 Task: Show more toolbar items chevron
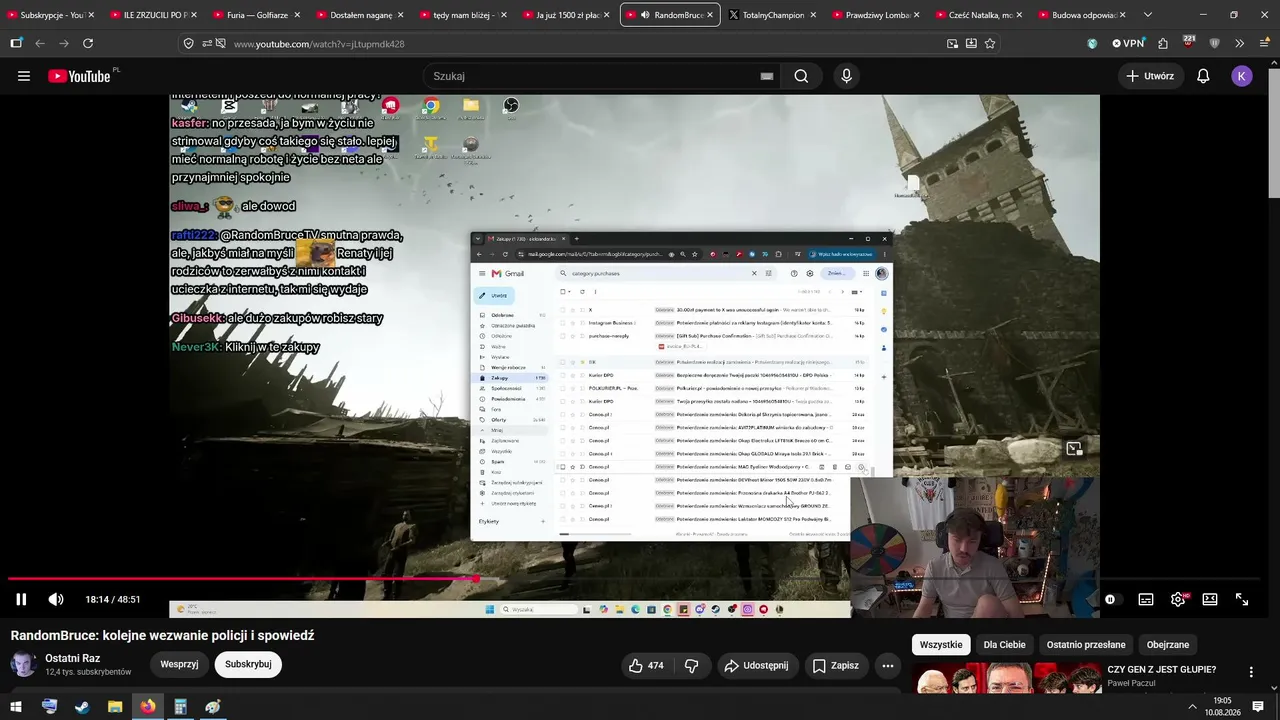[1240, 44]
